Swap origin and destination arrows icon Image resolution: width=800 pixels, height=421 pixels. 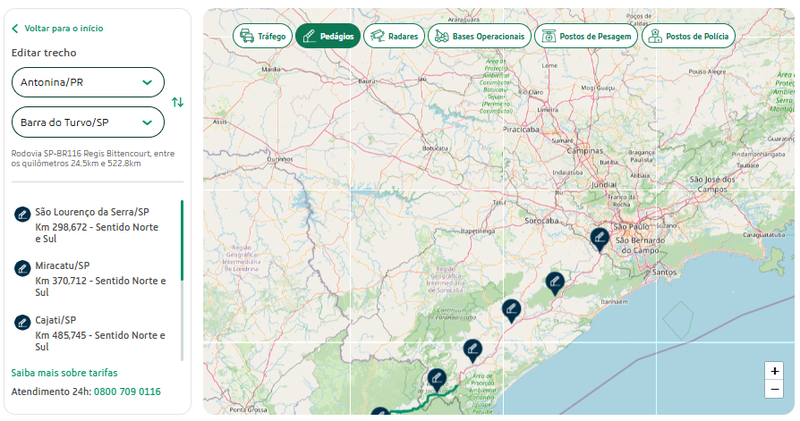tap(177, 102)
